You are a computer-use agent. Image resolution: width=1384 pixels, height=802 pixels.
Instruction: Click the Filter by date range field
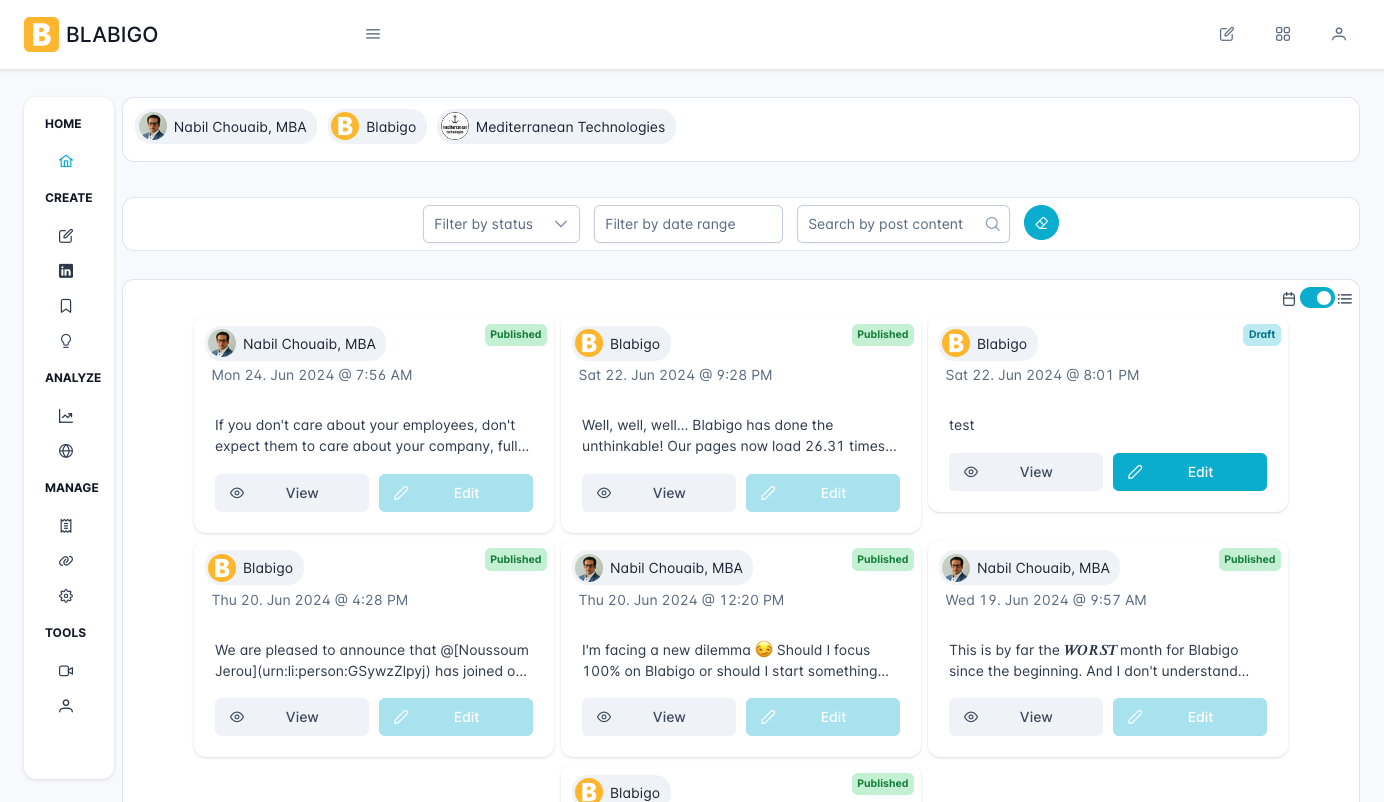688,224
